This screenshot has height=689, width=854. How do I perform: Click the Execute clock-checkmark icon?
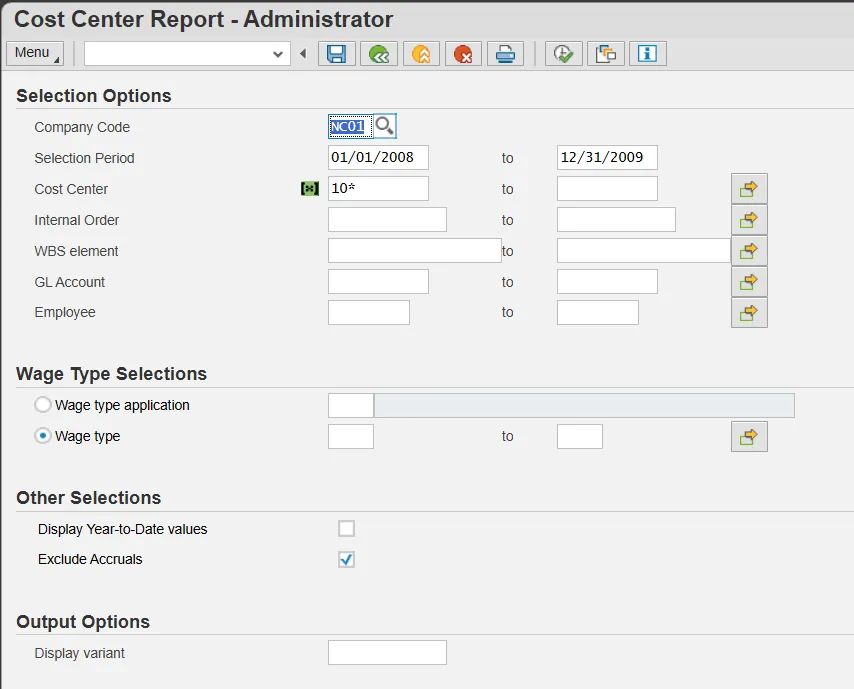pos(563,54)
